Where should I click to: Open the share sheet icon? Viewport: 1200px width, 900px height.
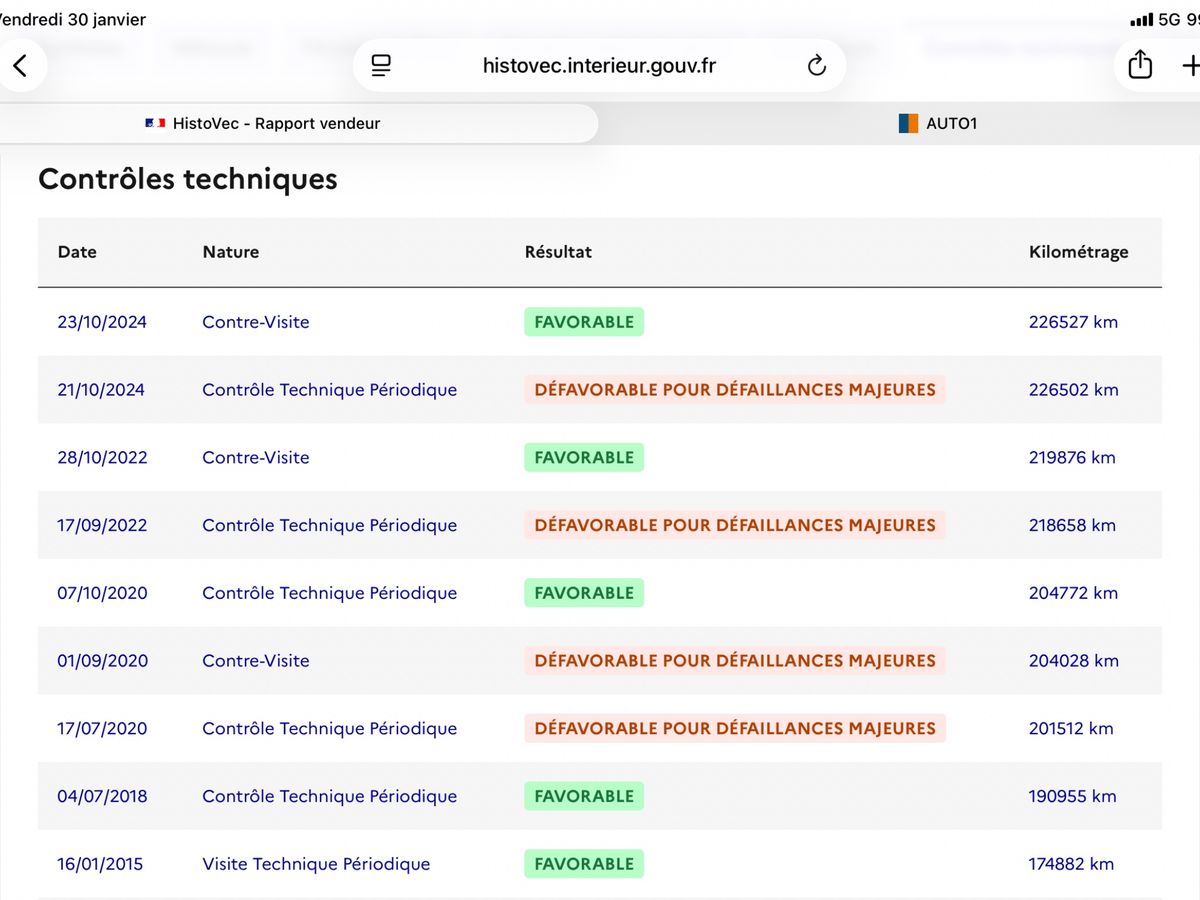click(1140, 65)
